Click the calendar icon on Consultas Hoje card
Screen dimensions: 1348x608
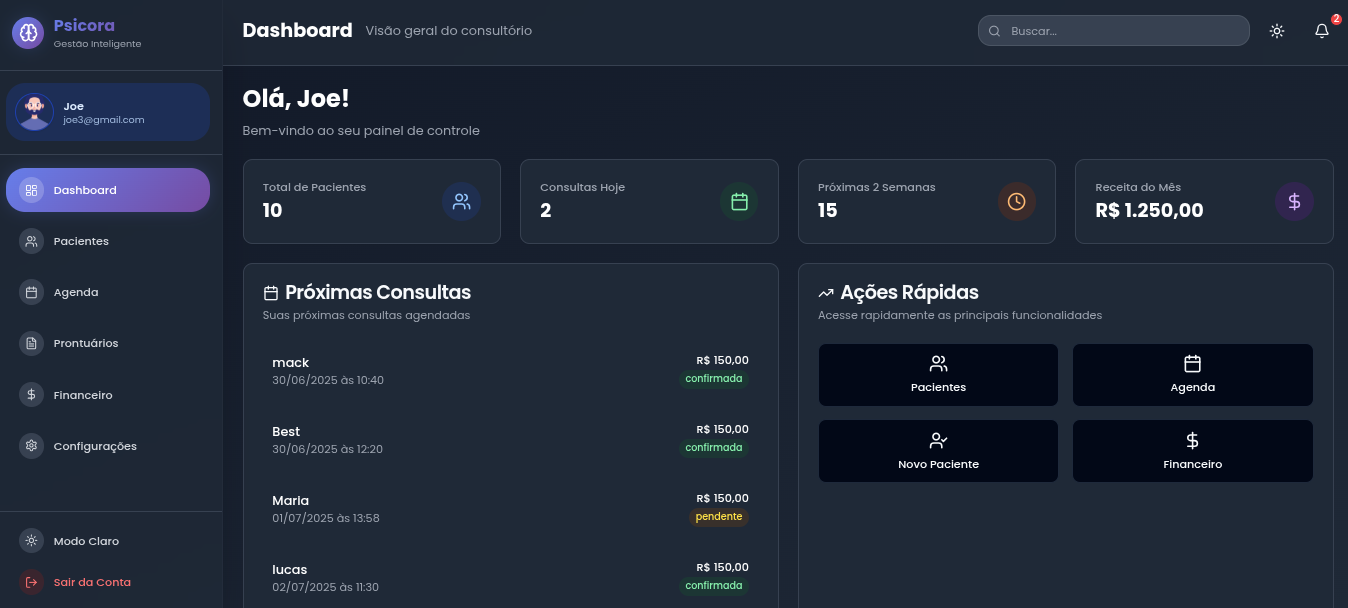pos(739,201)
